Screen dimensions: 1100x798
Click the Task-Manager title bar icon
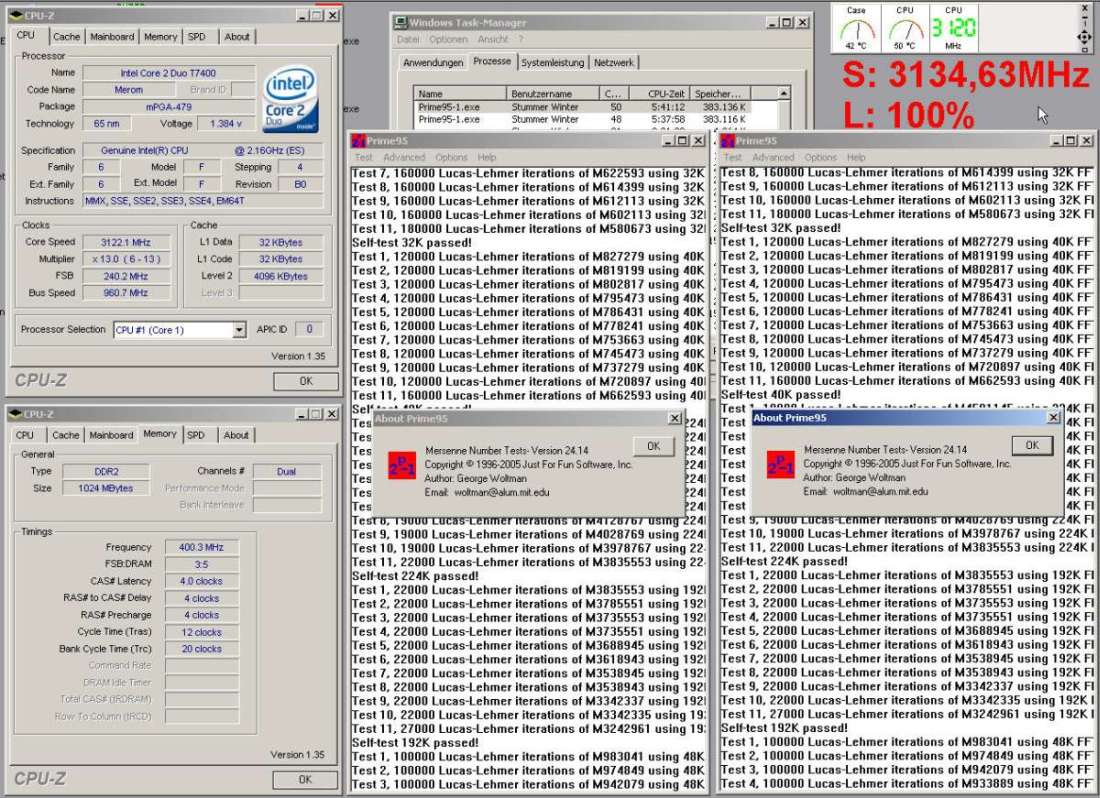tap(401, 22)
